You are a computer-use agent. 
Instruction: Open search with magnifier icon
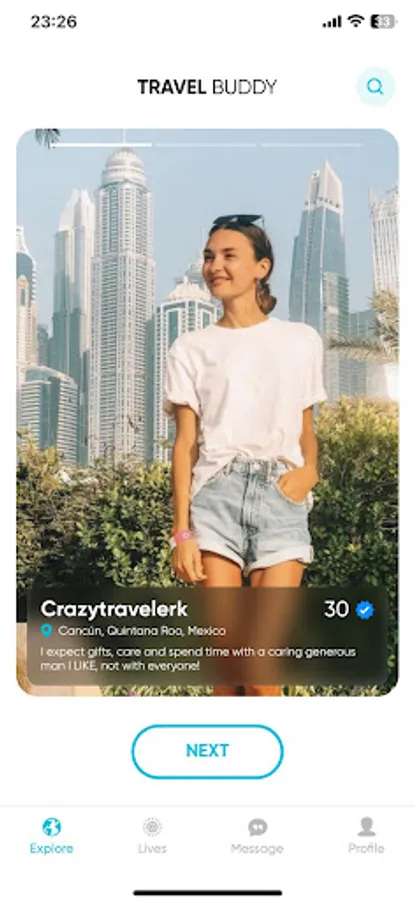tap(375, 87)
